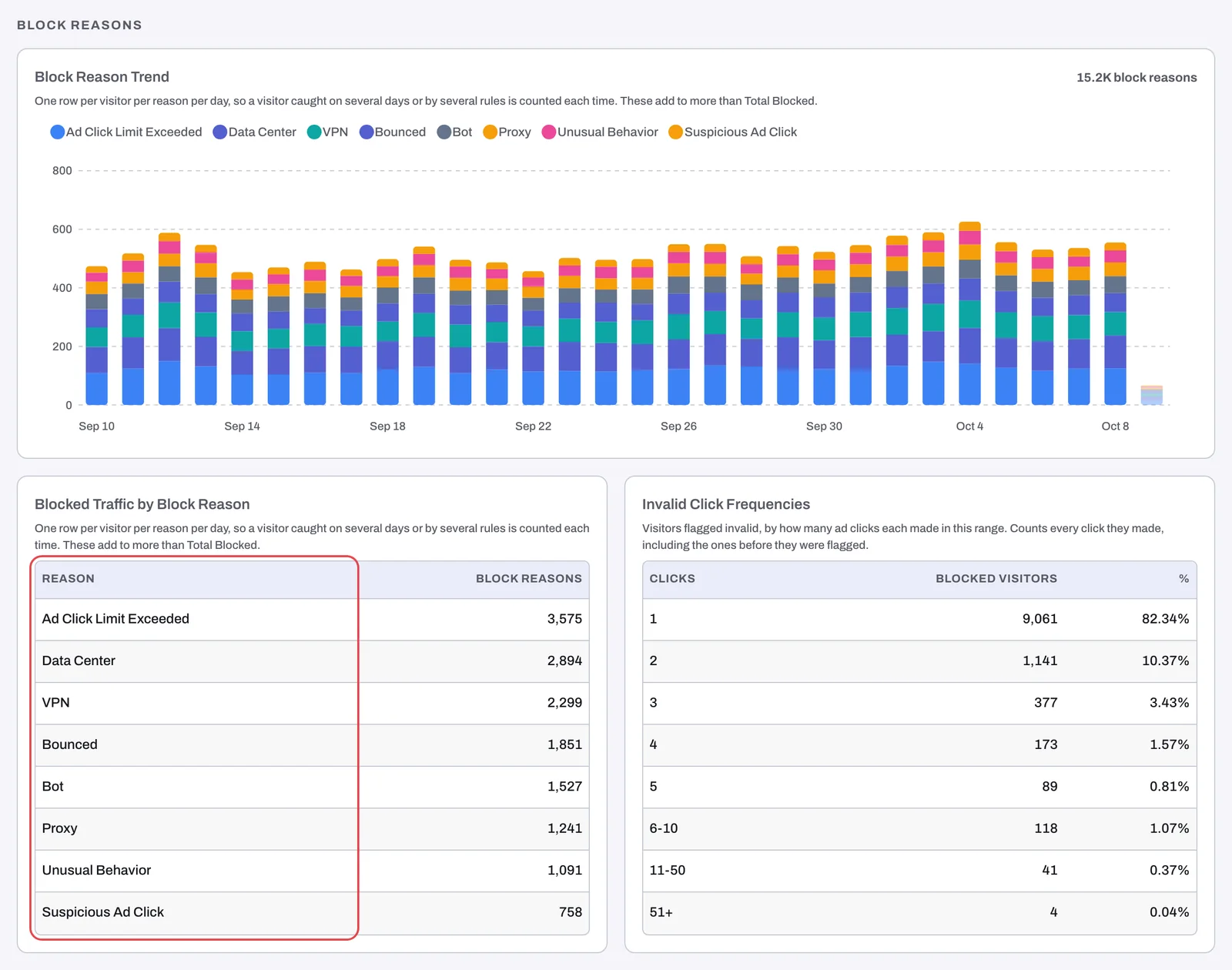Select the Proxy row in the table

312,828
